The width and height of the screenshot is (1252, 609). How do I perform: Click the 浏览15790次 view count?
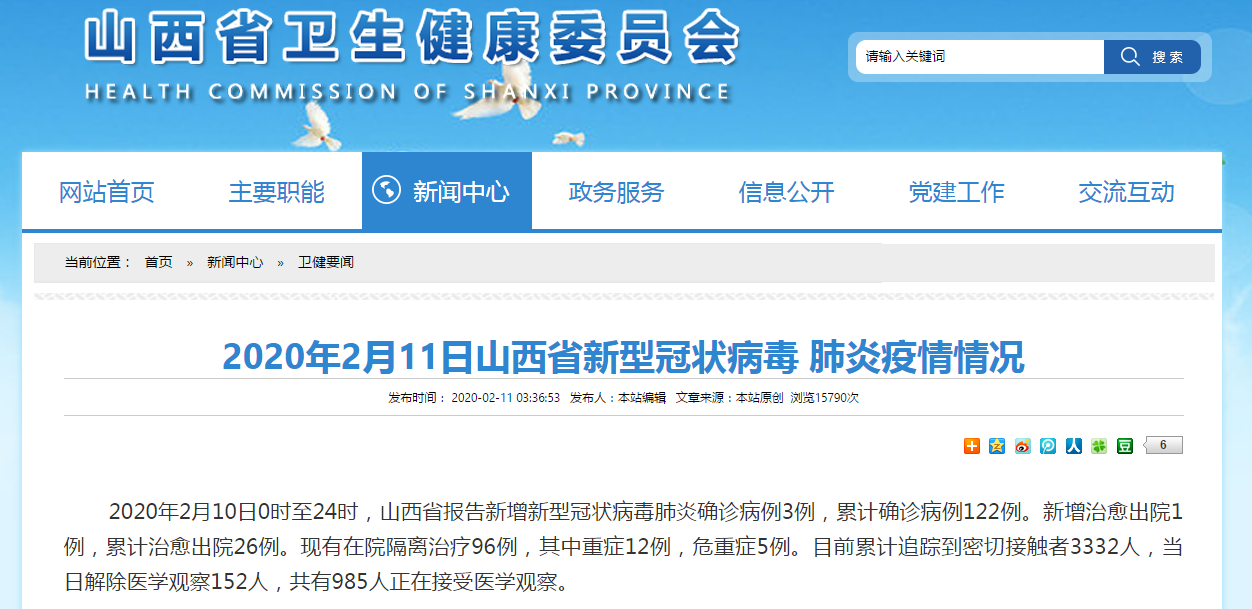825,397
